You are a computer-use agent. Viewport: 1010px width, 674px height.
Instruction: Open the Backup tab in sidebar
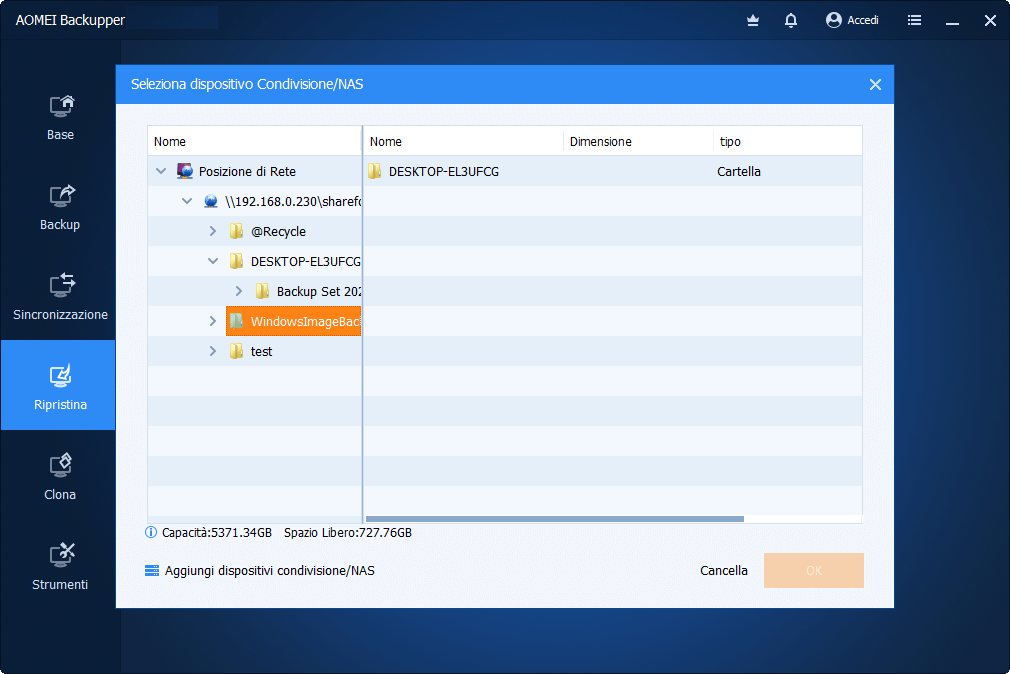pos(59,206)
